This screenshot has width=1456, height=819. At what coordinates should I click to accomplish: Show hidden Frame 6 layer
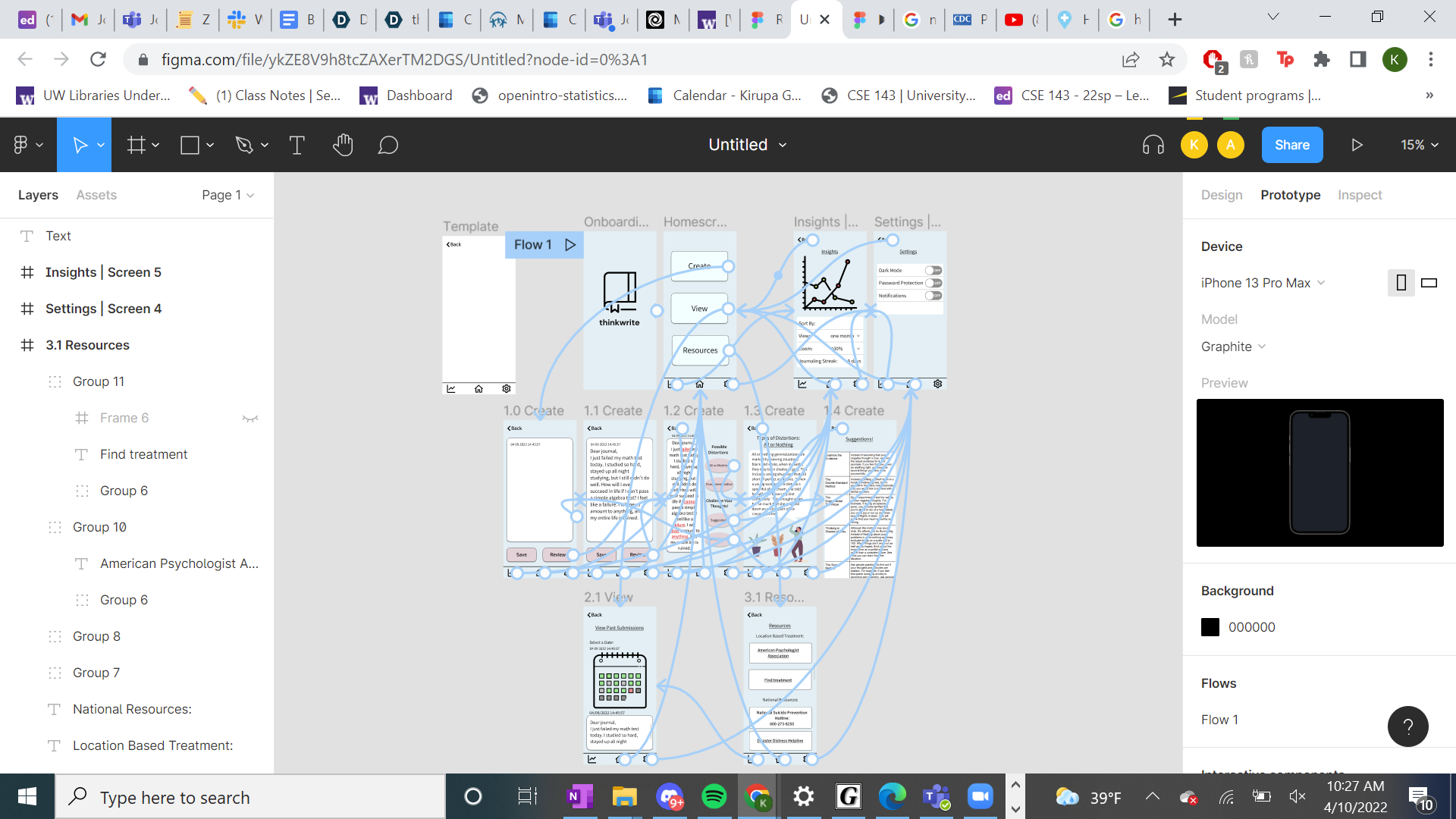pyautogui.click(x=250, y=418)
